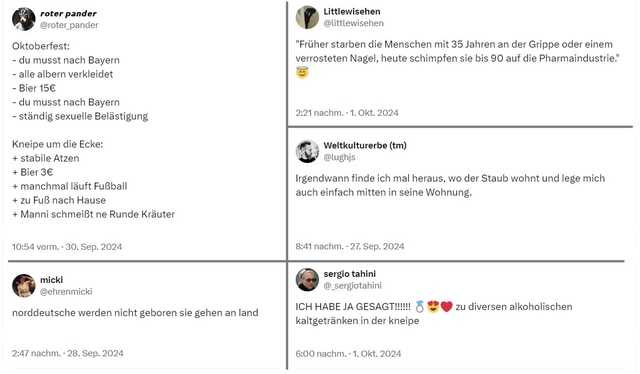Click display name roter pander
This screenshot has height=374, width=640.
click(68, 13)
